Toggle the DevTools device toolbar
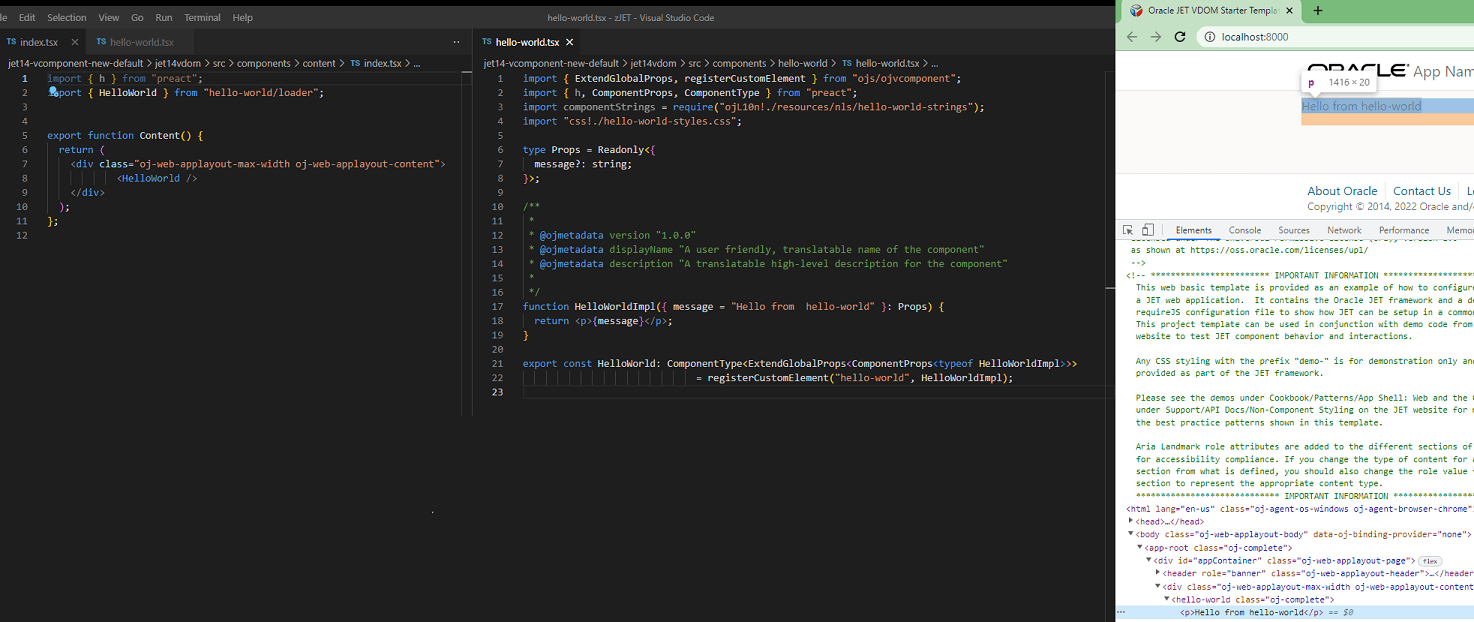 pyautogui.click(x=1148, y=230)
